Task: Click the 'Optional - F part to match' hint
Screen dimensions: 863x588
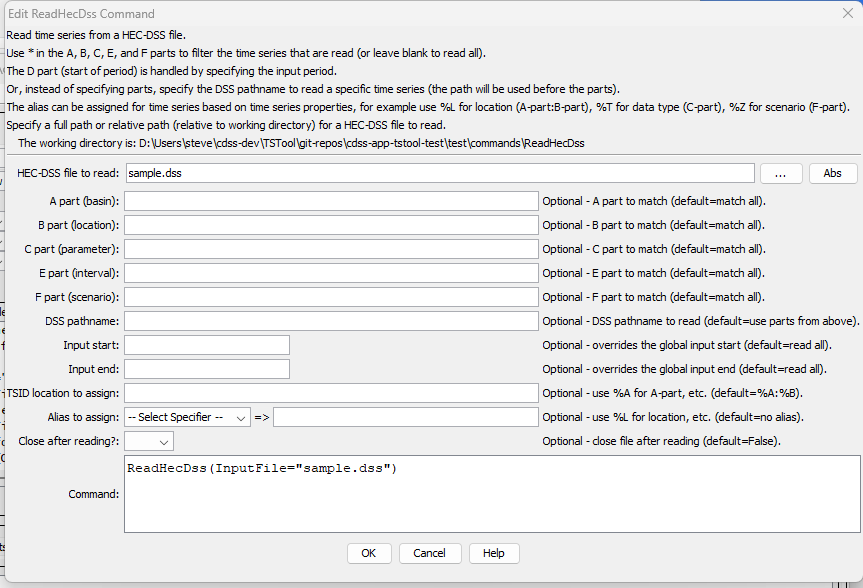Action: [x=653, y=297]
